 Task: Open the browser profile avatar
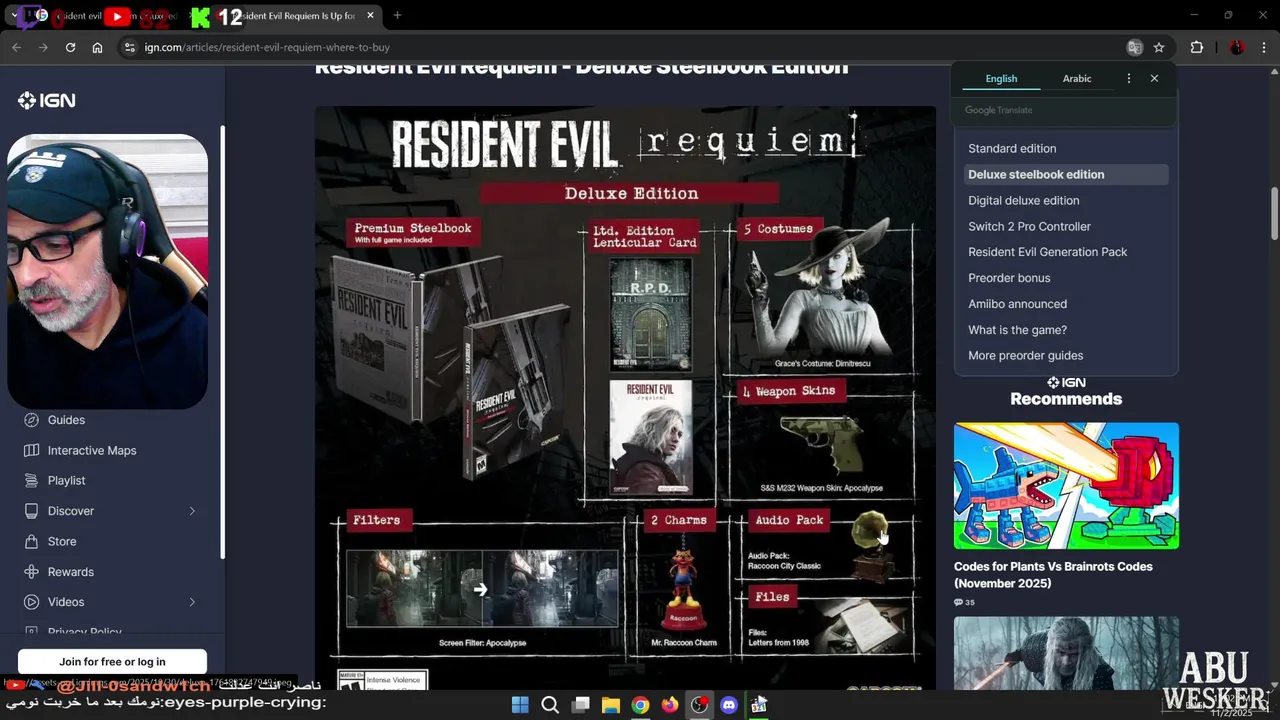coord(1237,47)
